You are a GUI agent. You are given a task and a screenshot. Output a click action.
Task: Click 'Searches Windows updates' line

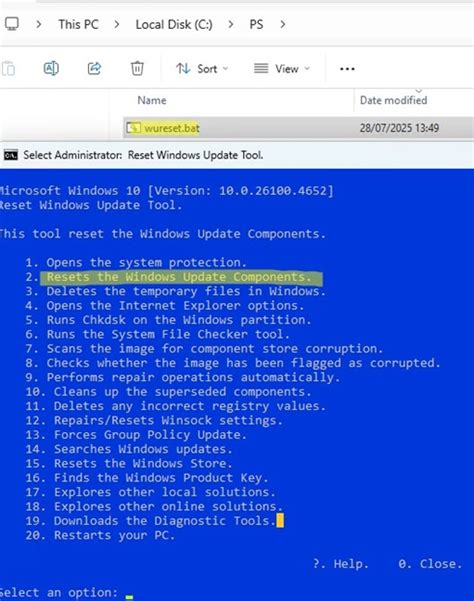click(129, 449)
